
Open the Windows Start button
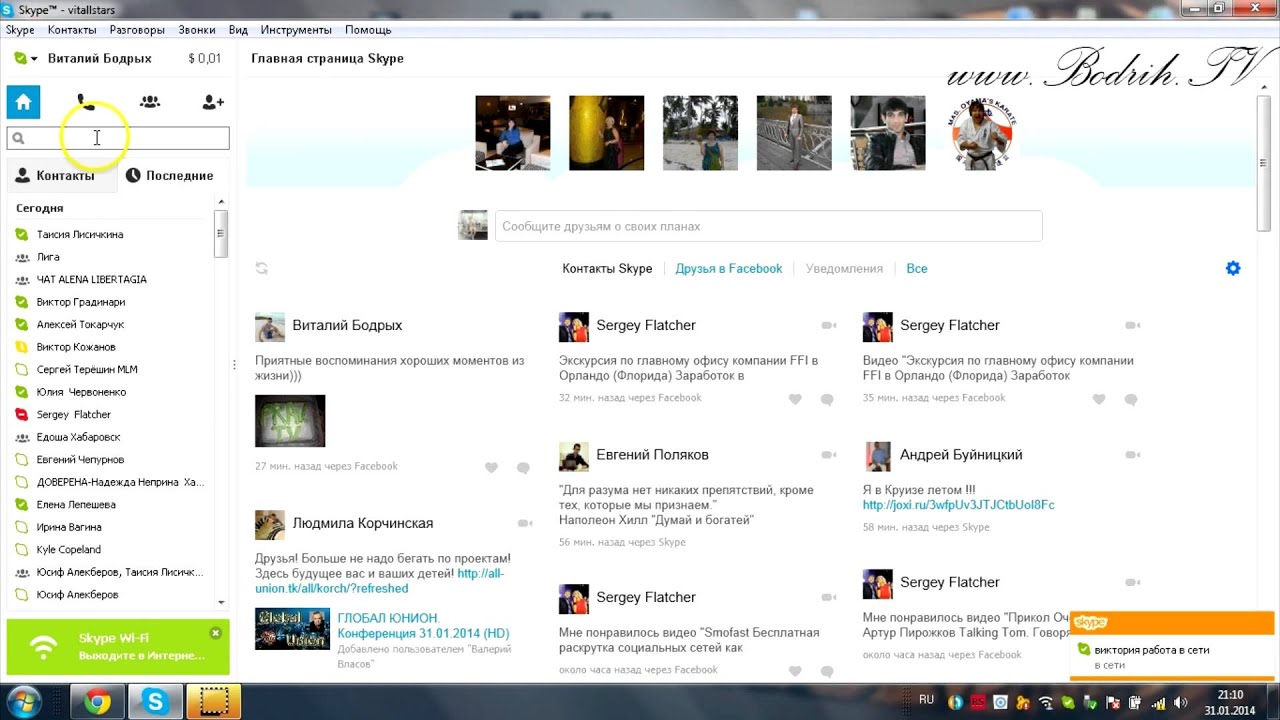pyautogui.click(x=23, y=702)
